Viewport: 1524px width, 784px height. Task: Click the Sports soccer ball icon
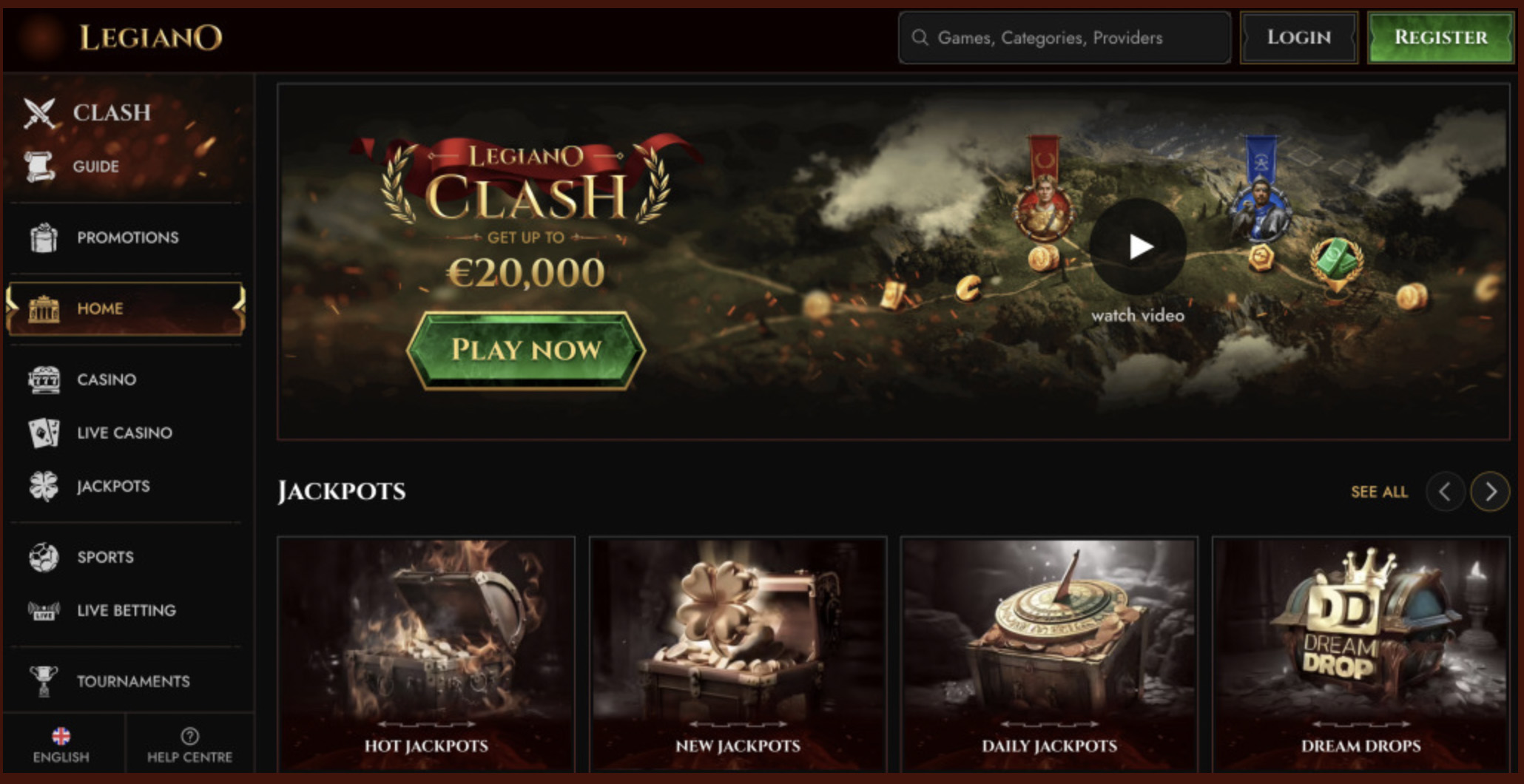click(44, 557)
